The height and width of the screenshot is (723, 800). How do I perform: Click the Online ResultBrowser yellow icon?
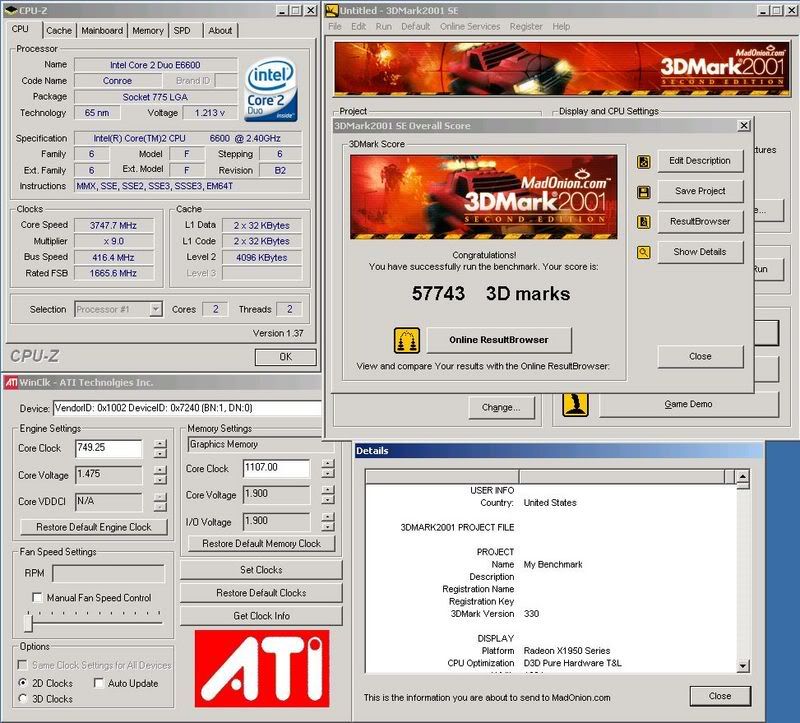407,340
